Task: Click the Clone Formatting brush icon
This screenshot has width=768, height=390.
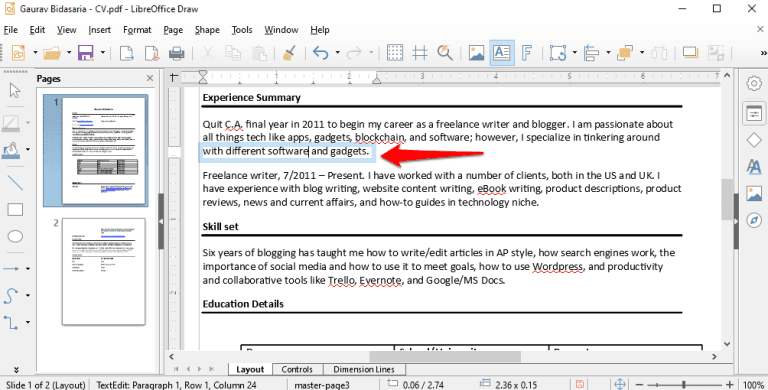Action: tap(289, 53)
